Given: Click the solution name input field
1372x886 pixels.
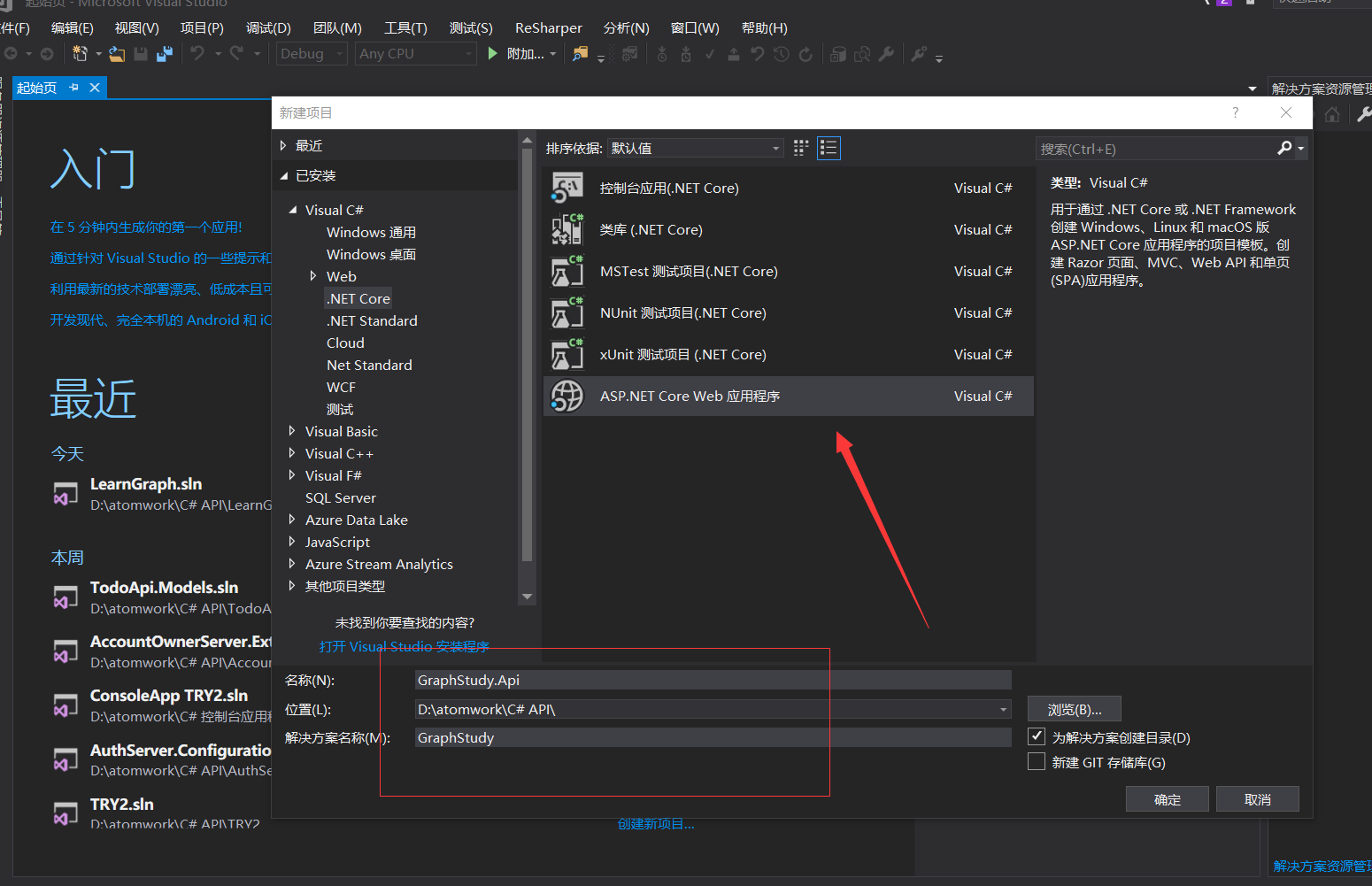Looking at the screenshot, I should (x=713, y=737).
